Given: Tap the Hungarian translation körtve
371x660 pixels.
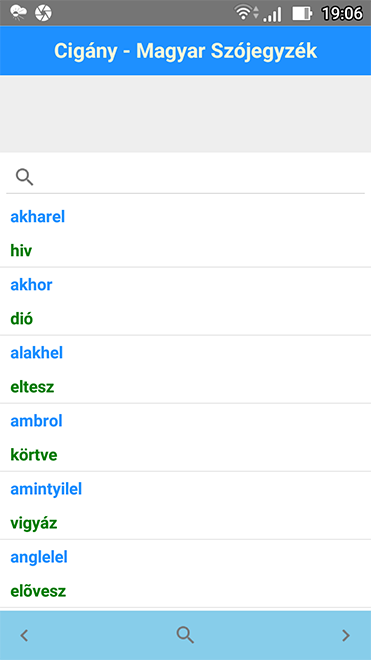Looking at the screenshot, I should pyautogui.click(x=34, y=455).
